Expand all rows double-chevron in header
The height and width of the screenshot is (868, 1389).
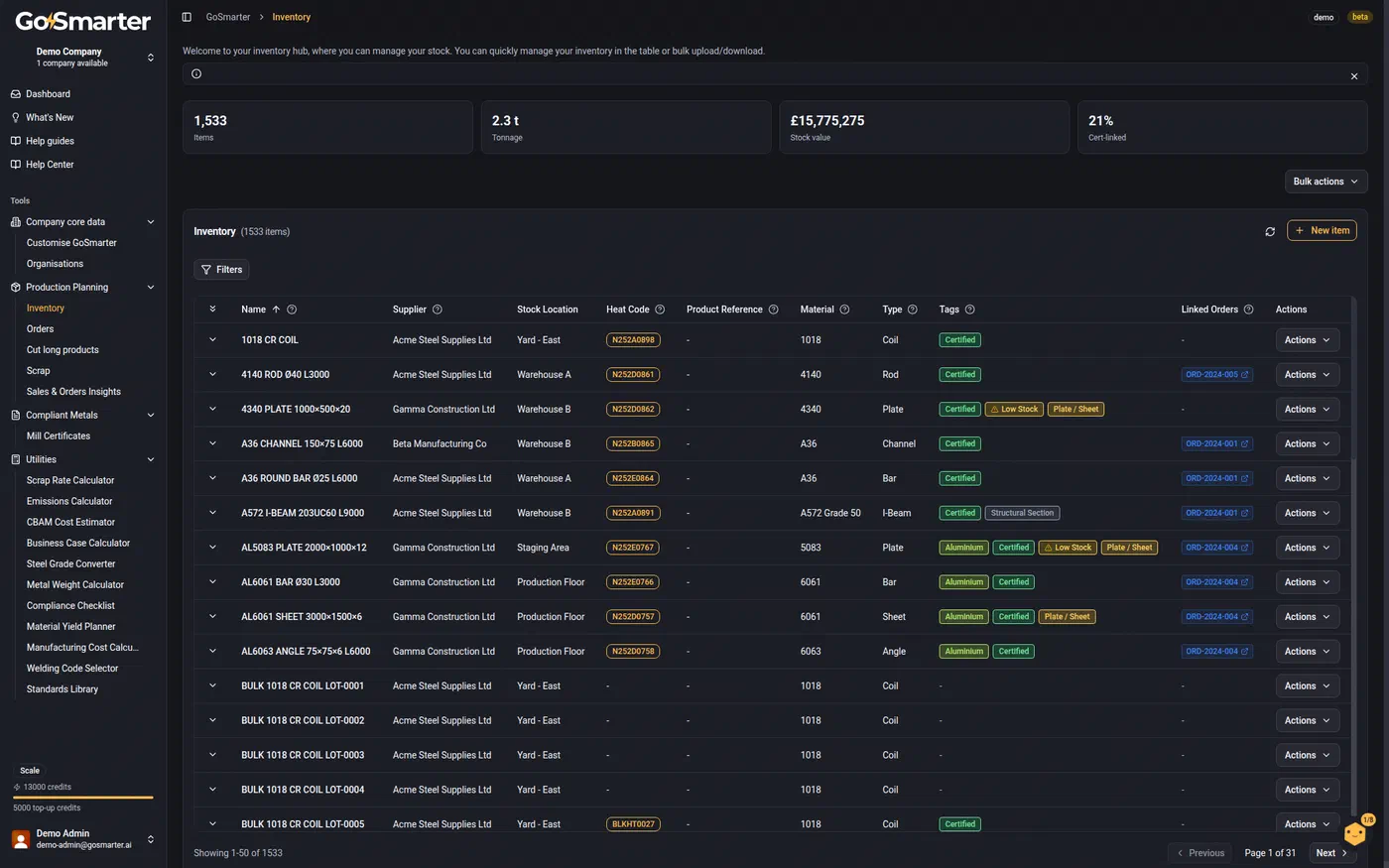tap(212, 310)
